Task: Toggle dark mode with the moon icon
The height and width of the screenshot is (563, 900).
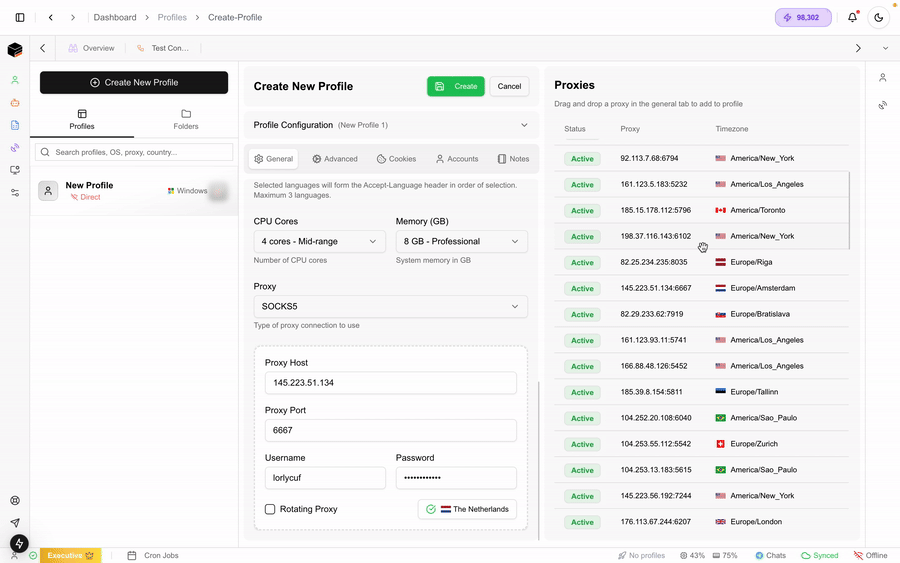Action: (879, 17)
